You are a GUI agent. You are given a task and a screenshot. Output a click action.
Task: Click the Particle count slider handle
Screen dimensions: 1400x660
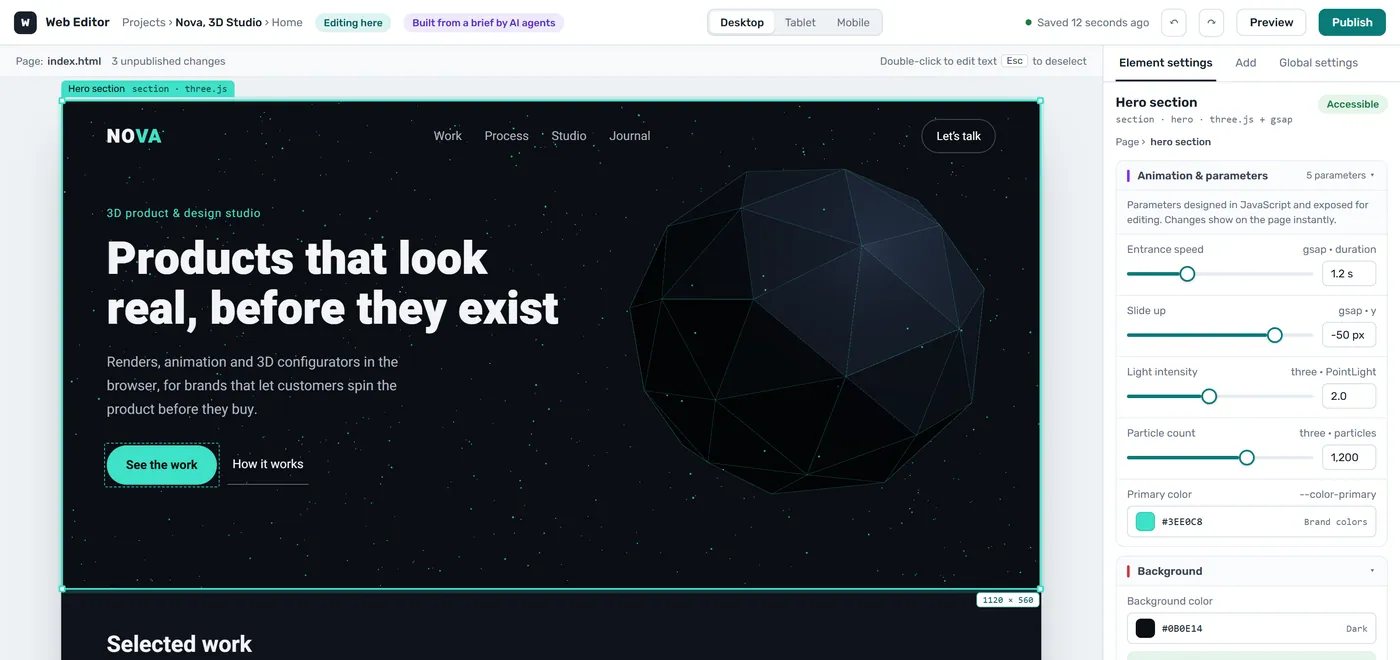click(1247, 457)
